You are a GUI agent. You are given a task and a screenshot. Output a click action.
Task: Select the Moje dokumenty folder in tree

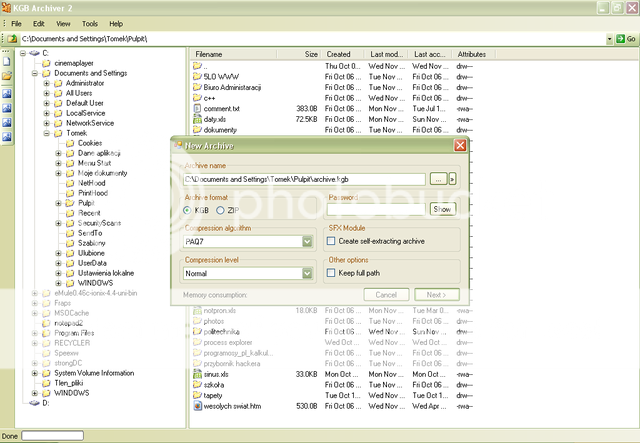[x=102, y=173]
